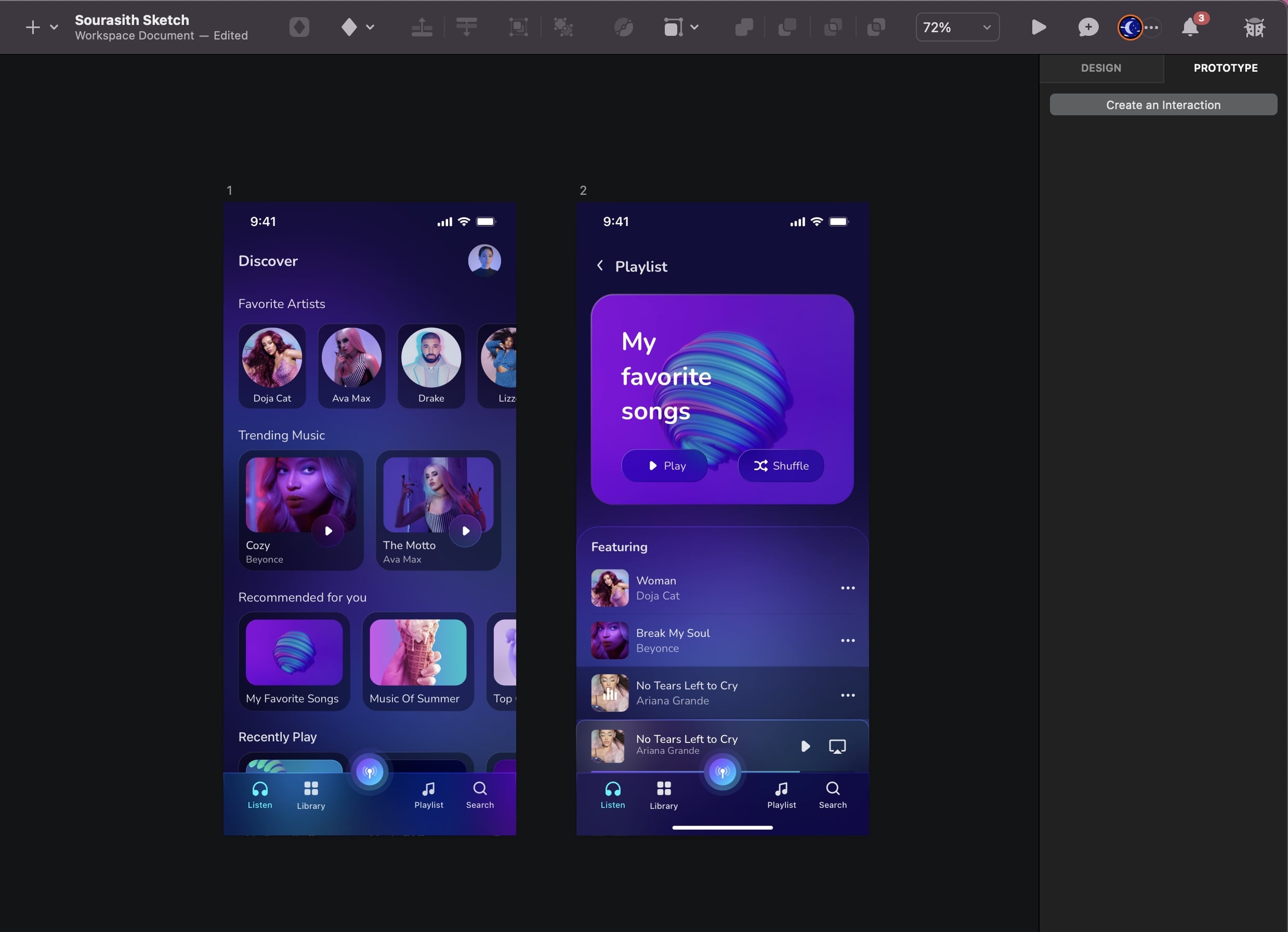Click the zoom percentage dropdown at 72%

956,27
